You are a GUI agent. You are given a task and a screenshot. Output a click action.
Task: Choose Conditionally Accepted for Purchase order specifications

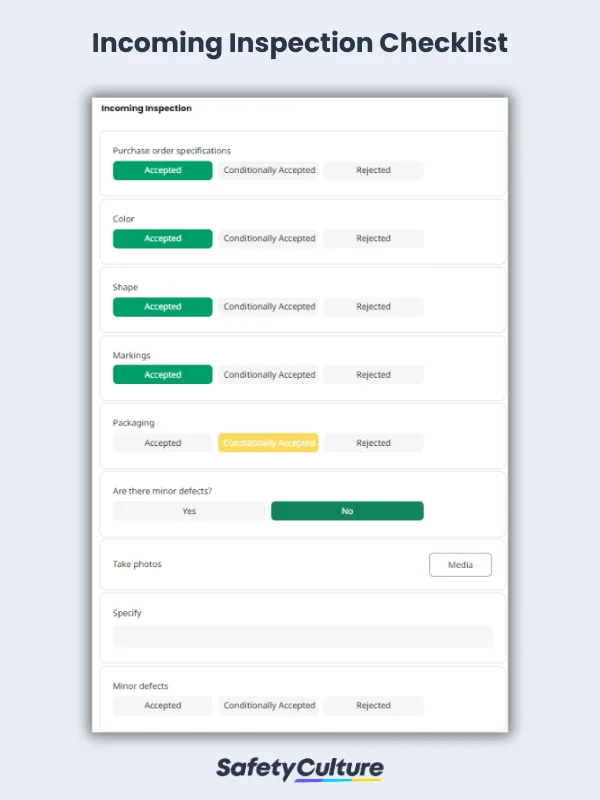[268, 170]
